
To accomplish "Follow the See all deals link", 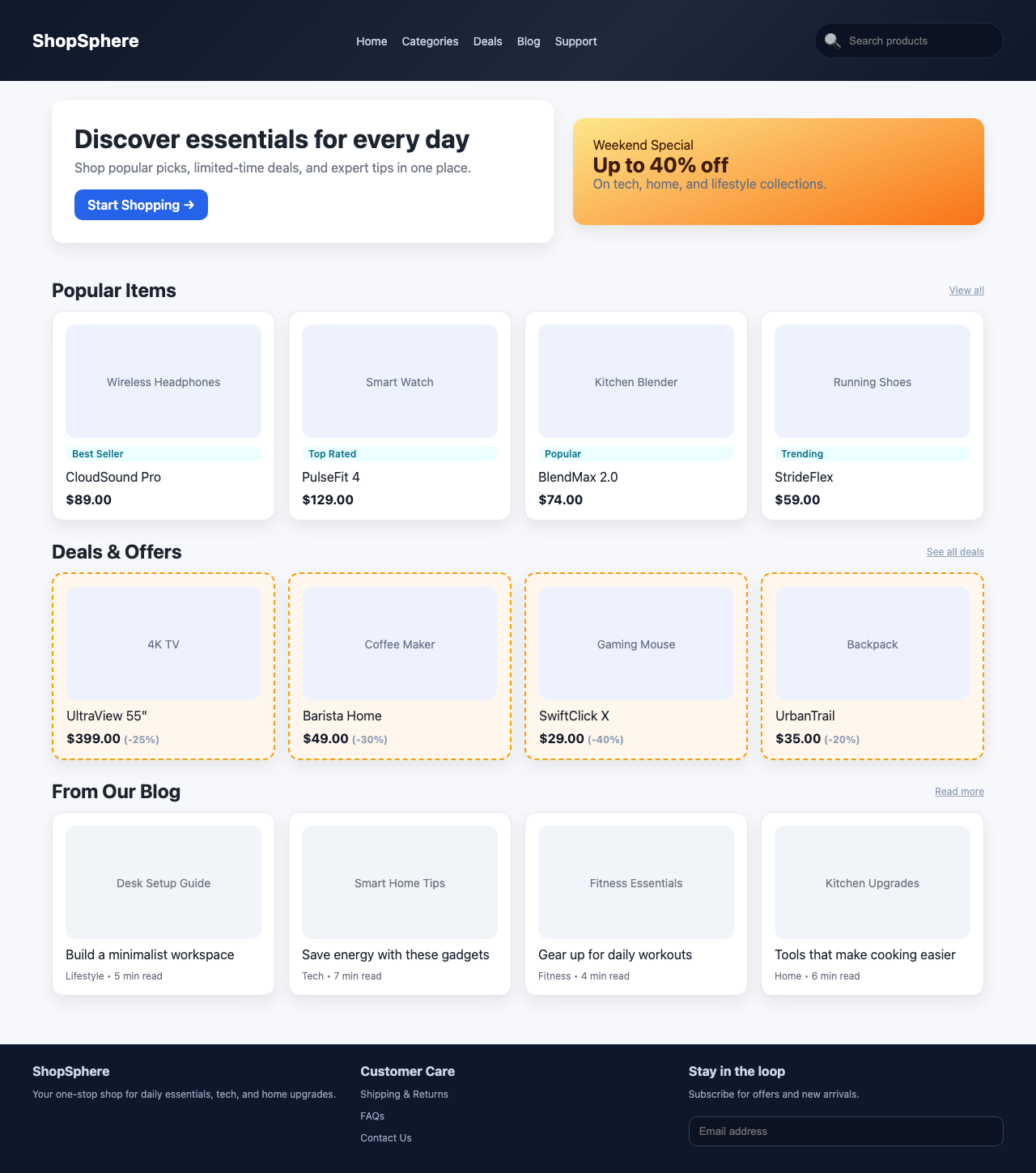I will point(954,551).
